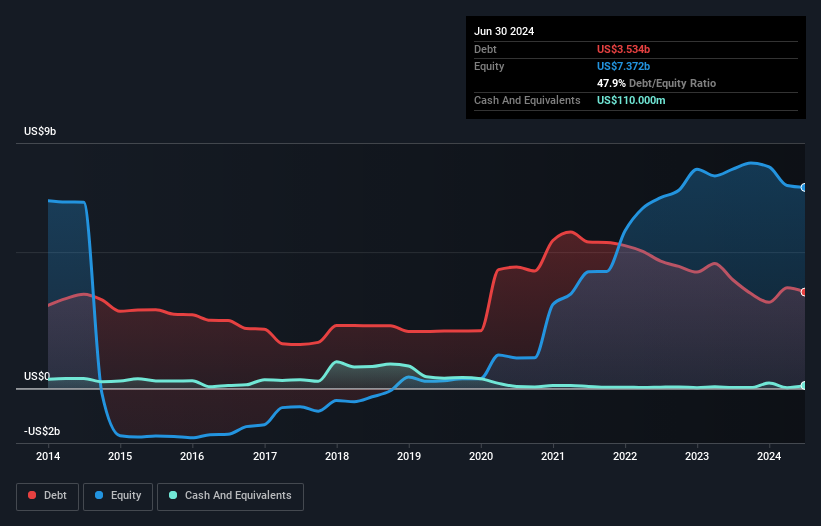Click the 2023 x-axis label
Image resolution: width=821 pixels, height=526 pixels.
tap(697, 456)
